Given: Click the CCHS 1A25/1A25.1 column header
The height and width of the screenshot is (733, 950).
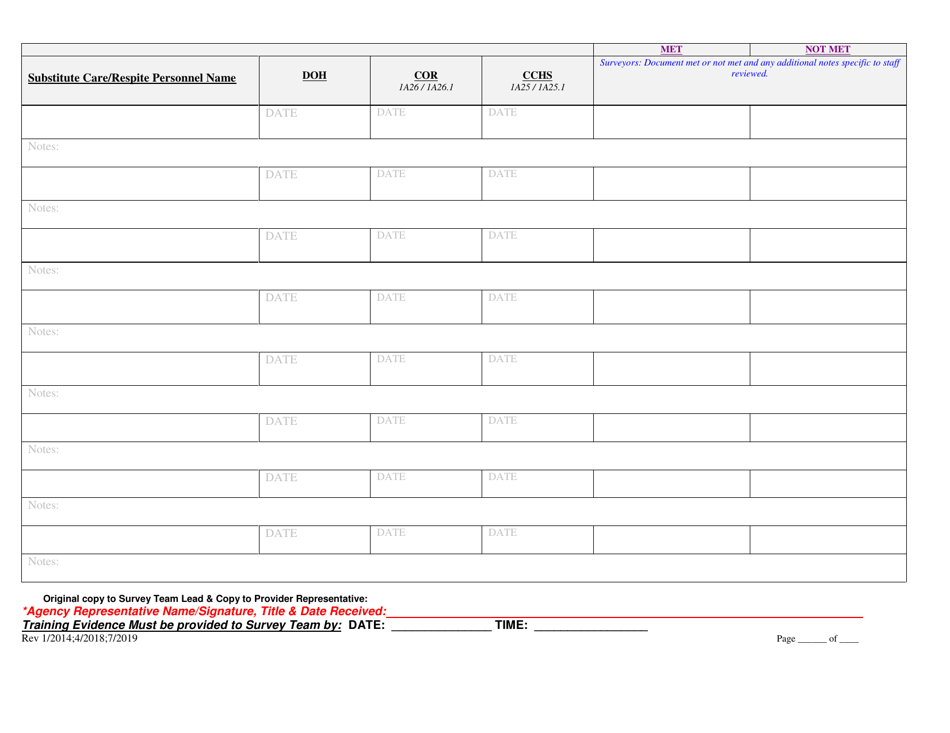Looking at the screenshot, I should pyautogui.click(x=541, y=78).
